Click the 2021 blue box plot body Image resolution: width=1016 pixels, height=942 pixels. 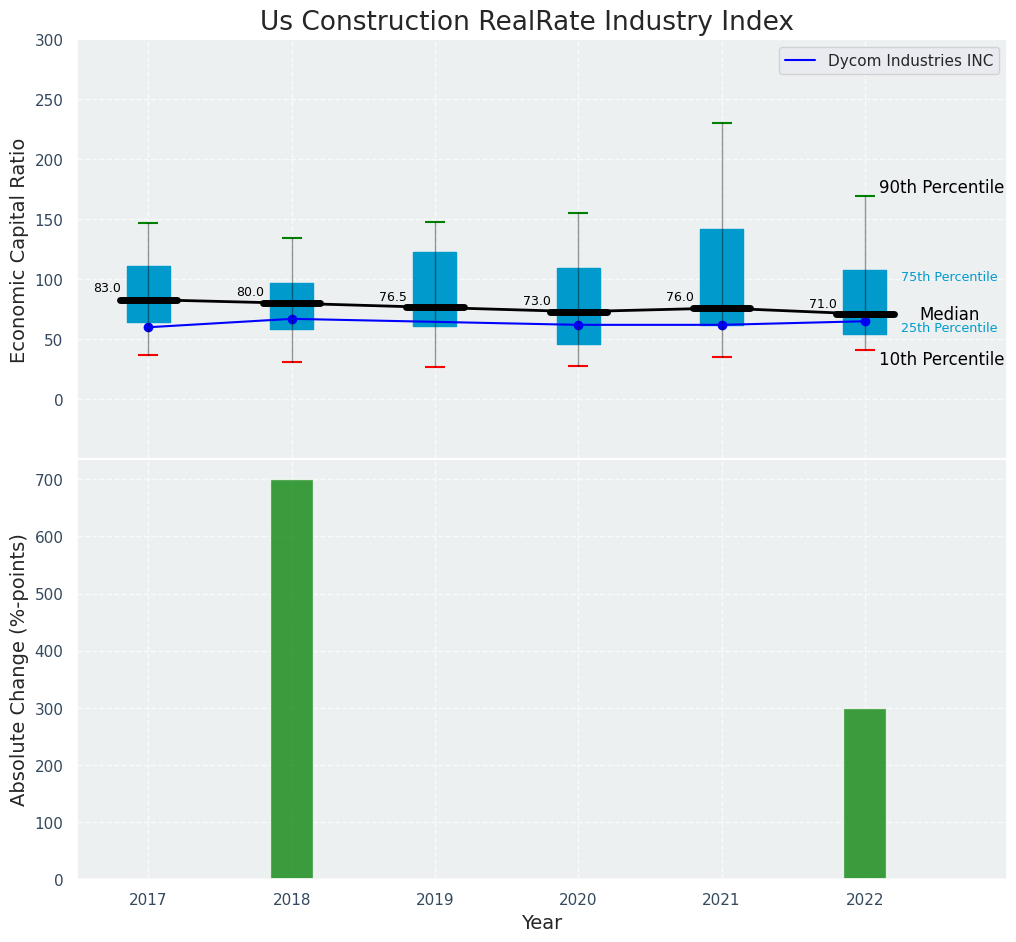coord(722,265)
